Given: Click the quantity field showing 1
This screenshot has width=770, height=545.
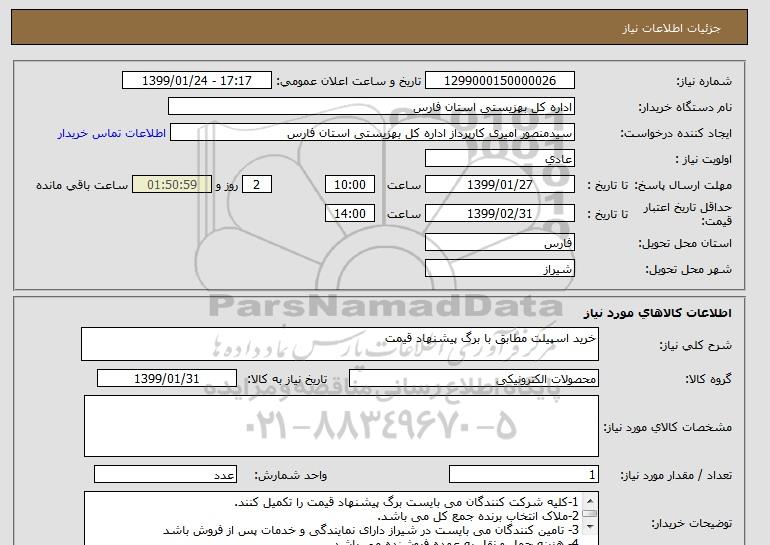Looking at the screenshot, I should [523, 475].
